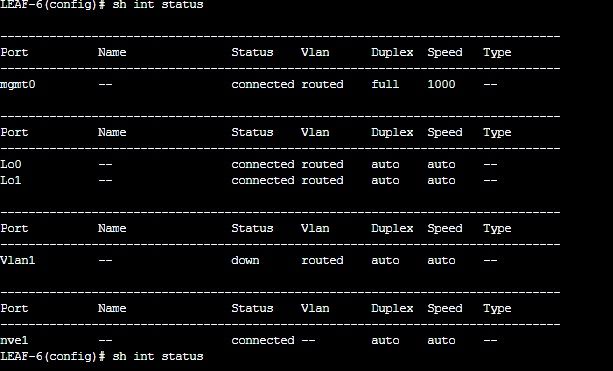The height and width of the screenshot is (371, 613).
Task: Click the LEAF-6(config)# prompt at bottom
Action: (53, 356)
